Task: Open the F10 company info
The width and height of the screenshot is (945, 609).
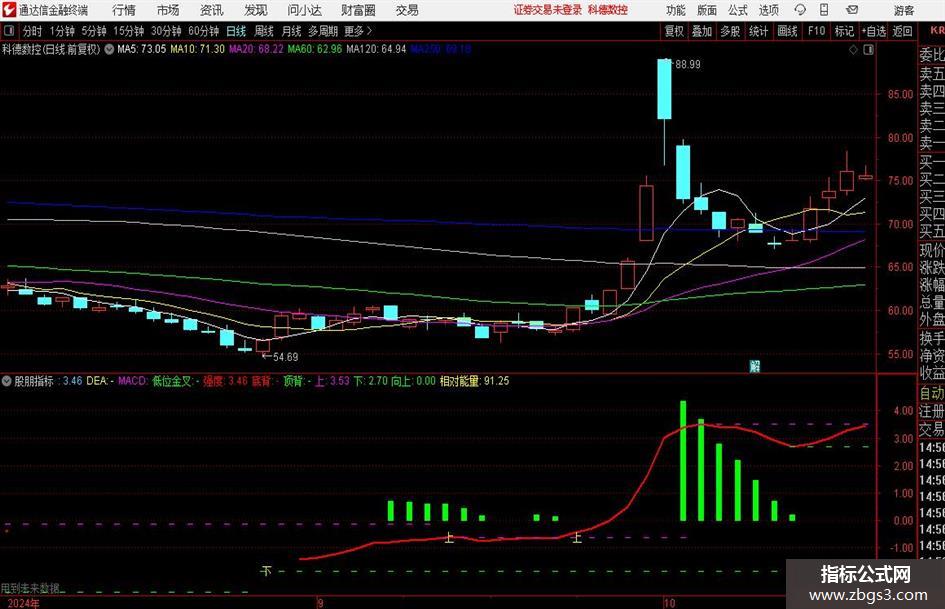Action: coord(816,31)
